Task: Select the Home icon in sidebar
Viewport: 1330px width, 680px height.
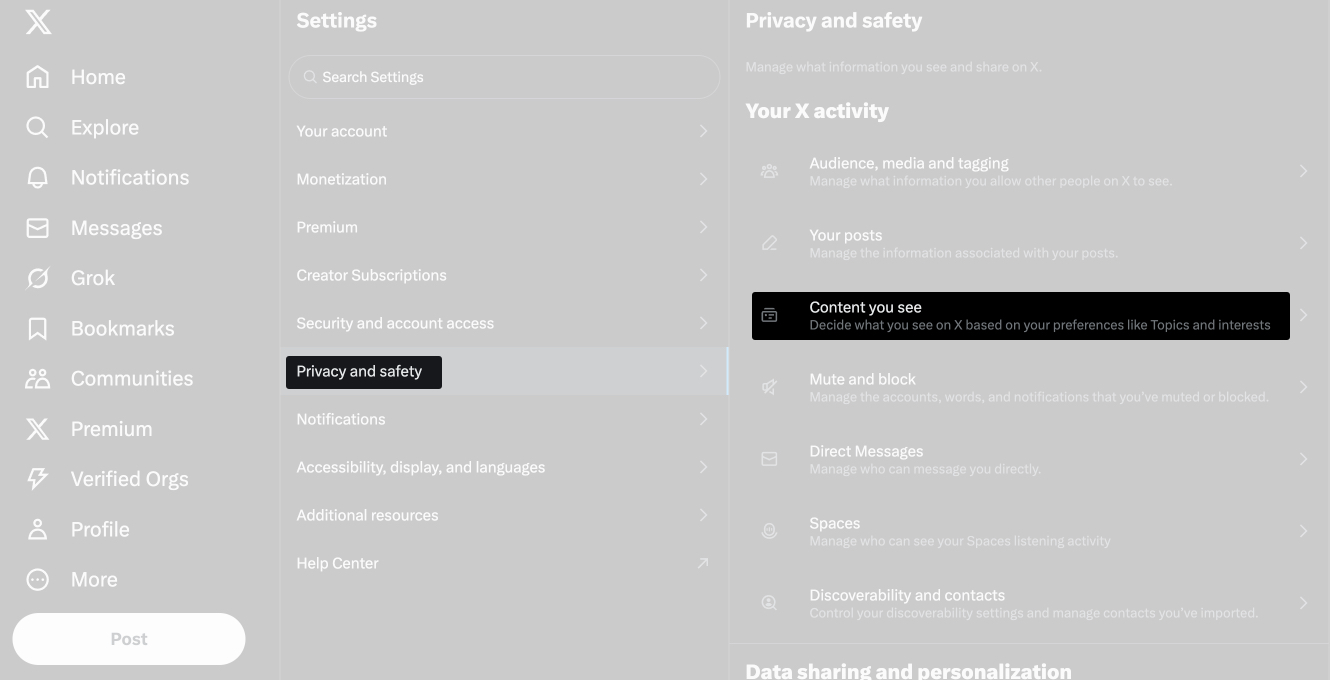Action: click(x=37, y=77)
